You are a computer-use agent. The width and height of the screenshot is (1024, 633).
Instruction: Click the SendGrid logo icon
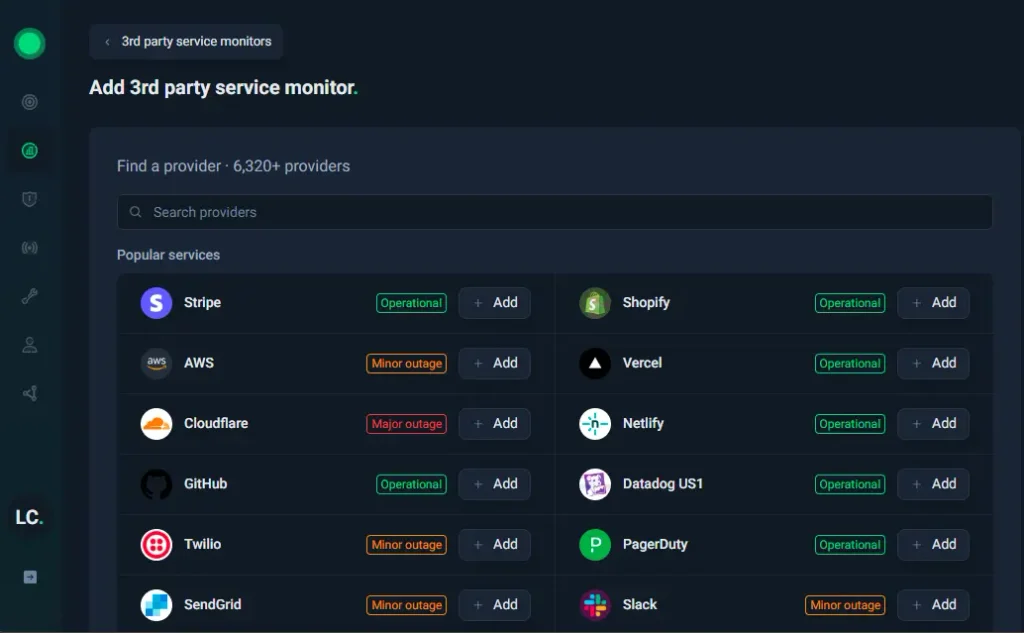156,605
